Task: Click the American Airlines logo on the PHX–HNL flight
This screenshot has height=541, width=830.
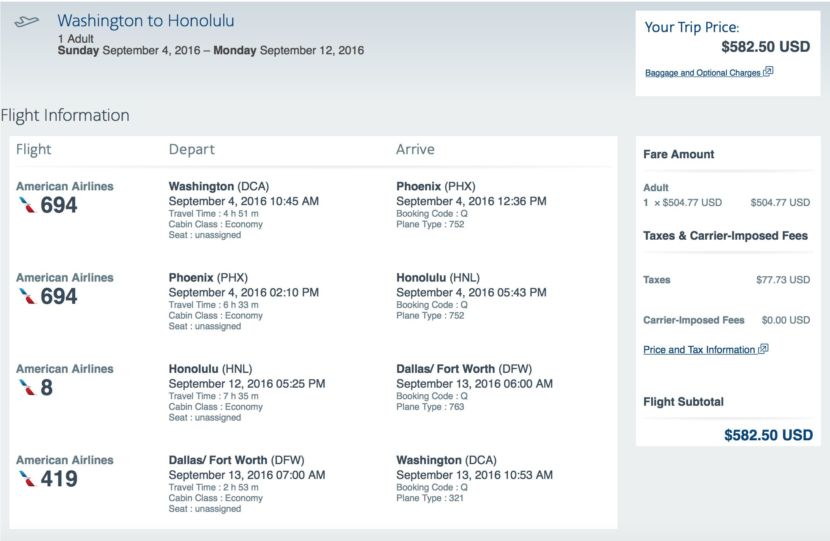Action: coord(27,296)
